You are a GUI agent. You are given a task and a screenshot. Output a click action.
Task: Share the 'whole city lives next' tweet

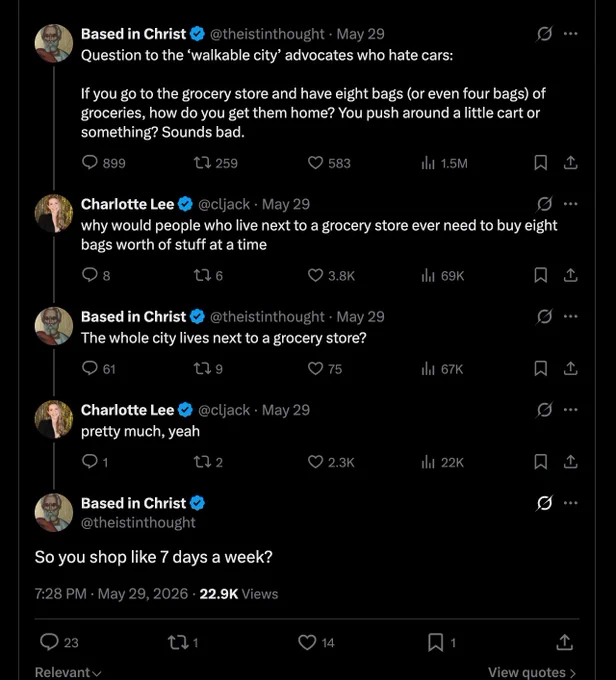coord(570,369)
